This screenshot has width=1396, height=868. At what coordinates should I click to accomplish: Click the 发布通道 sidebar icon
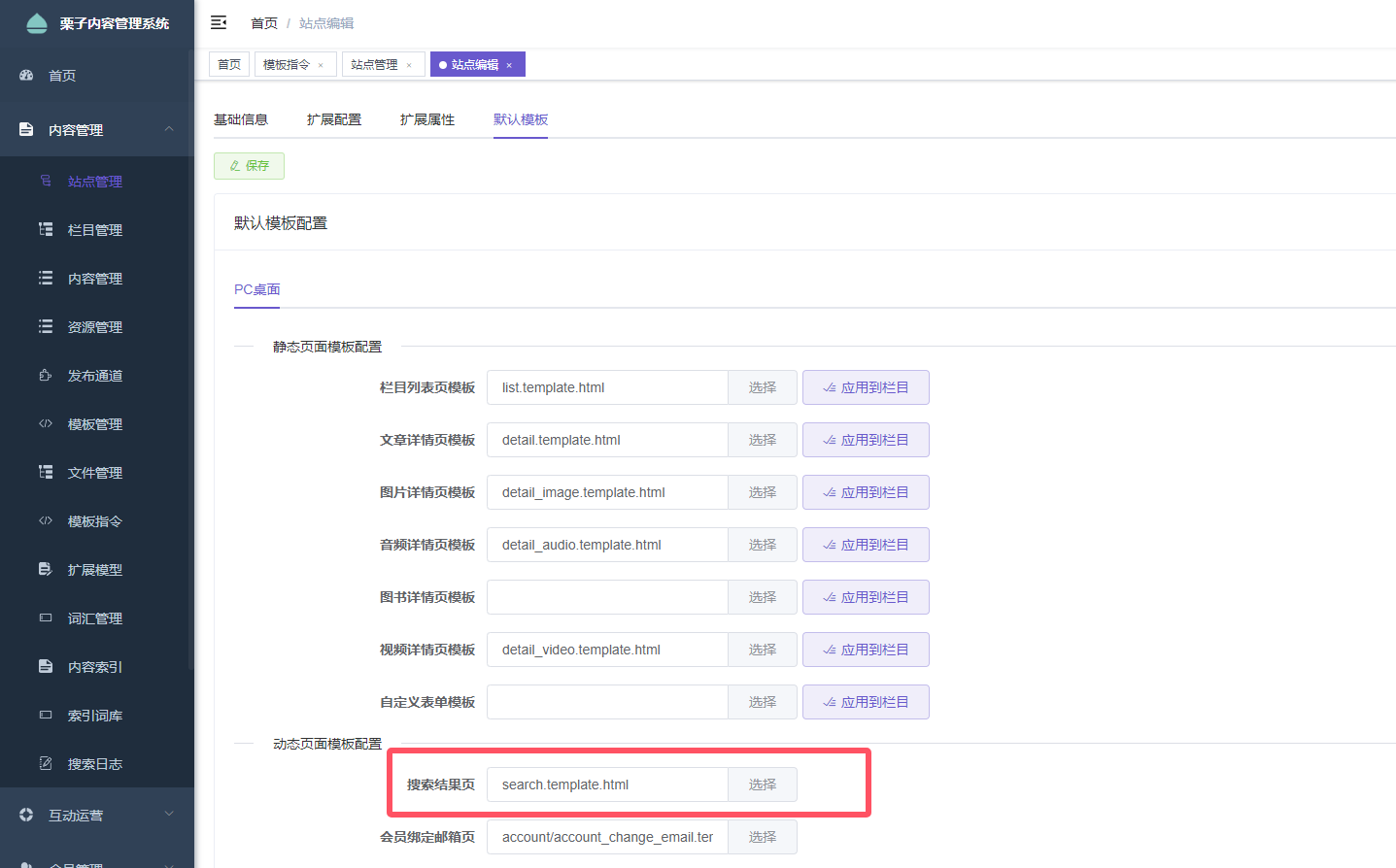[x=46, y=375]
